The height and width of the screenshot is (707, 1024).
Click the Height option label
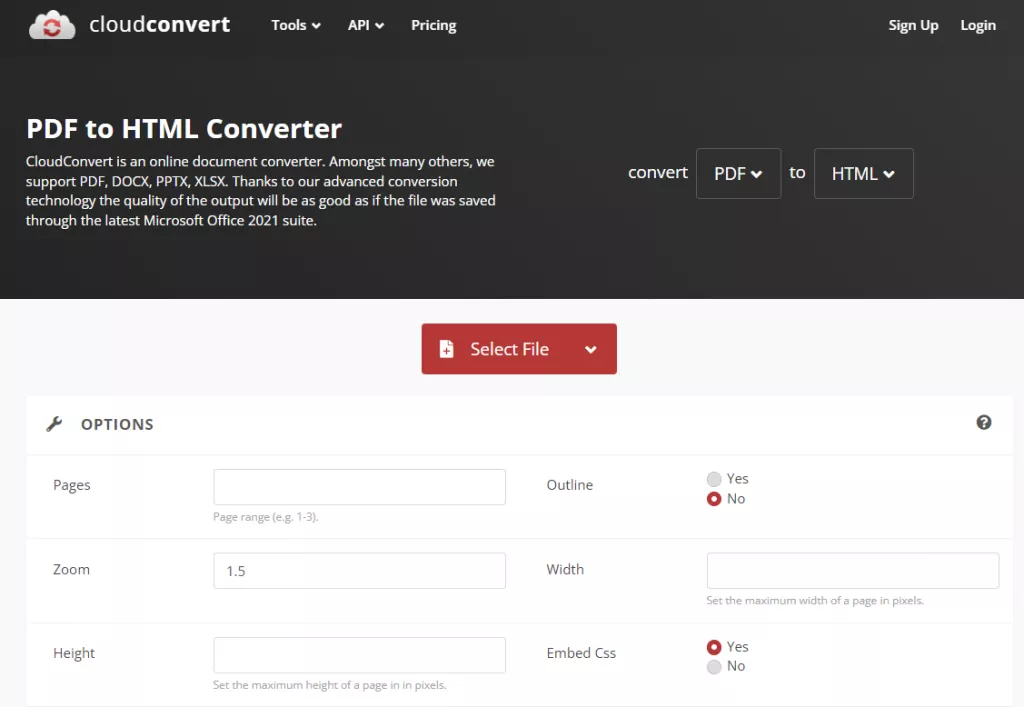coord(74,653)
